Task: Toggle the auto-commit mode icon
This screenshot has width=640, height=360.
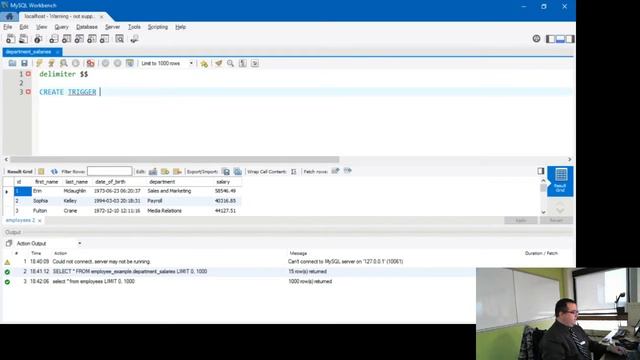Action: tap(130, 63)
